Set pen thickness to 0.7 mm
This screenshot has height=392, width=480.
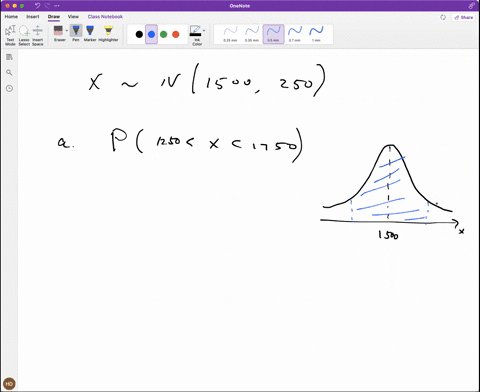294,34
